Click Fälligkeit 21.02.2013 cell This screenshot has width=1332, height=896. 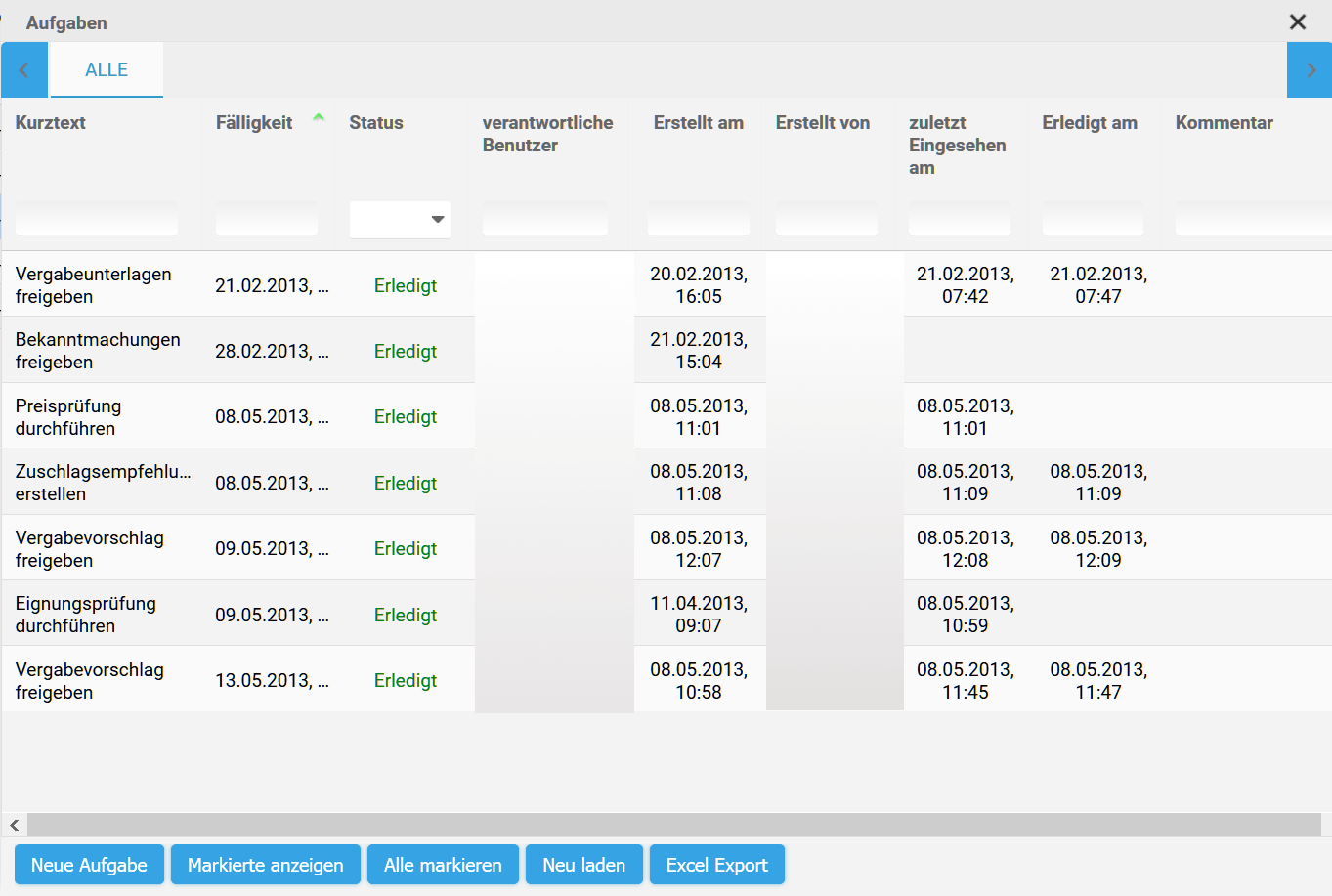coord(272,285)
